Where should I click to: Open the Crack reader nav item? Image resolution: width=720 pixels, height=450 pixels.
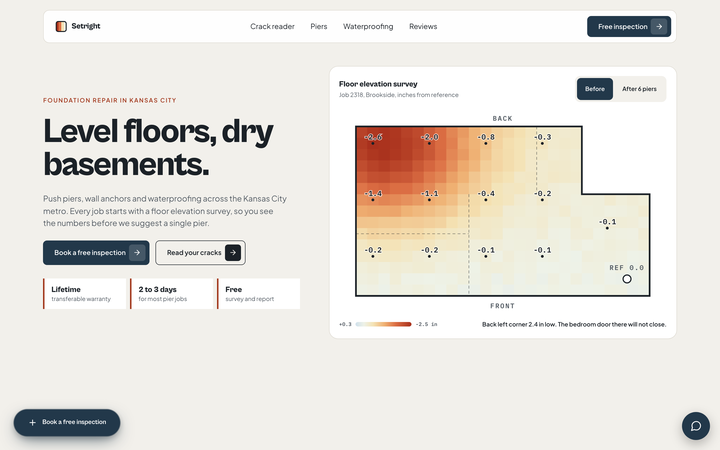pos(272,27)
